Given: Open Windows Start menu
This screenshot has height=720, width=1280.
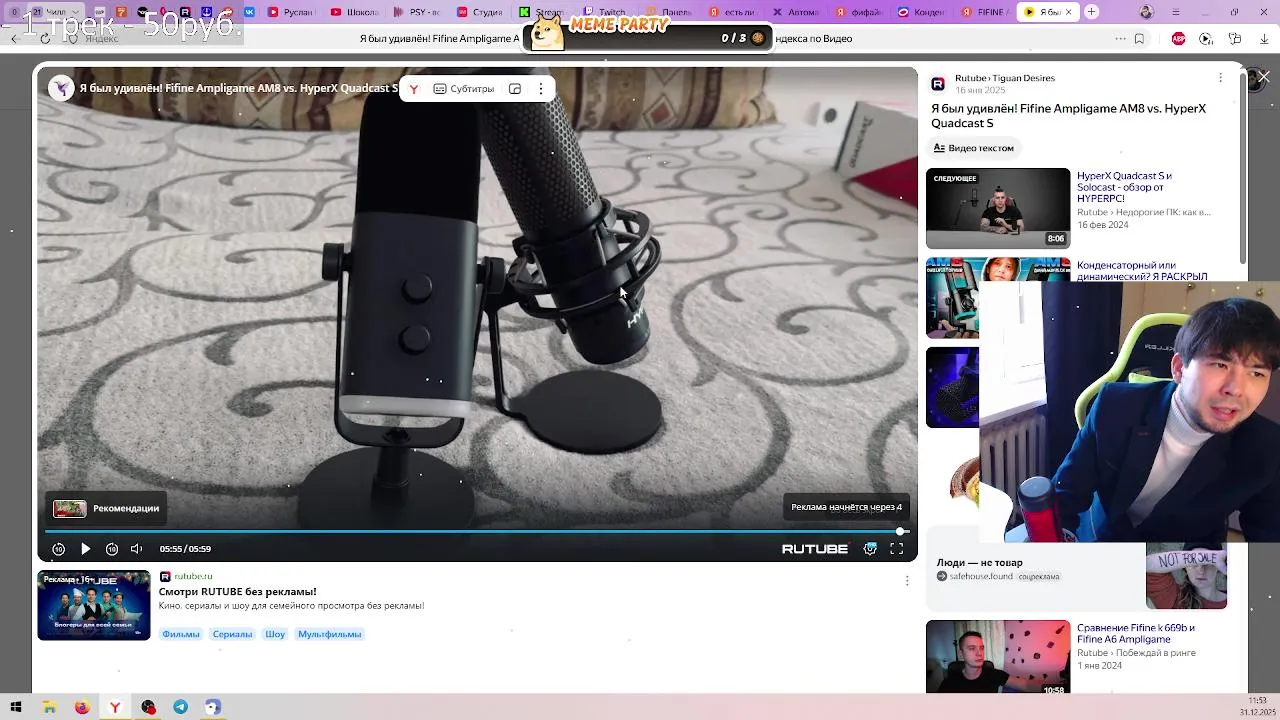Looking at the screenshot, I should click(16, 707).
